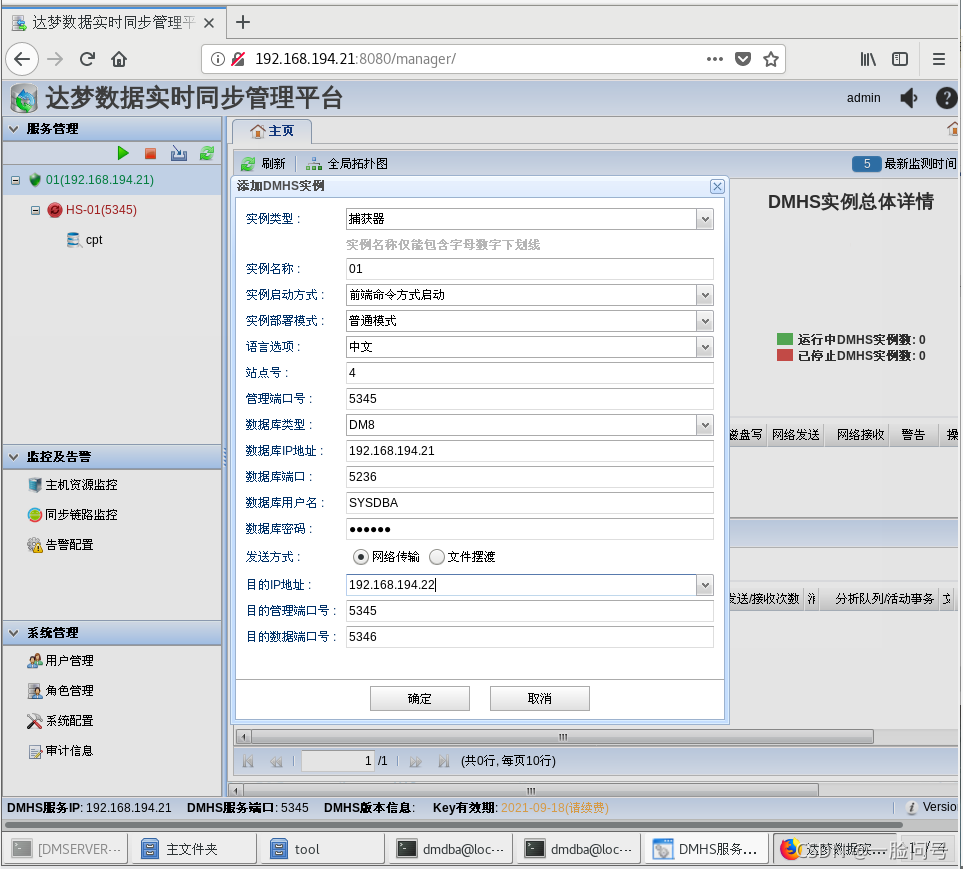Select cpt tree item

coord(85,240)
